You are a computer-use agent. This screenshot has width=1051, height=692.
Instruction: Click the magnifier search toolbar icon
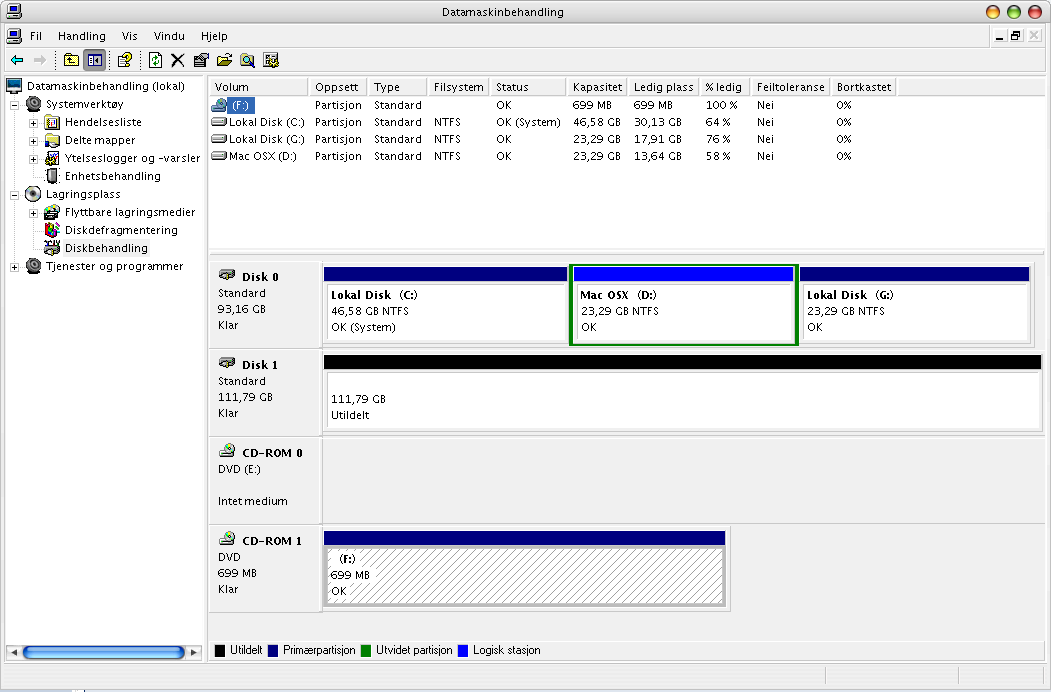point(247,60)
